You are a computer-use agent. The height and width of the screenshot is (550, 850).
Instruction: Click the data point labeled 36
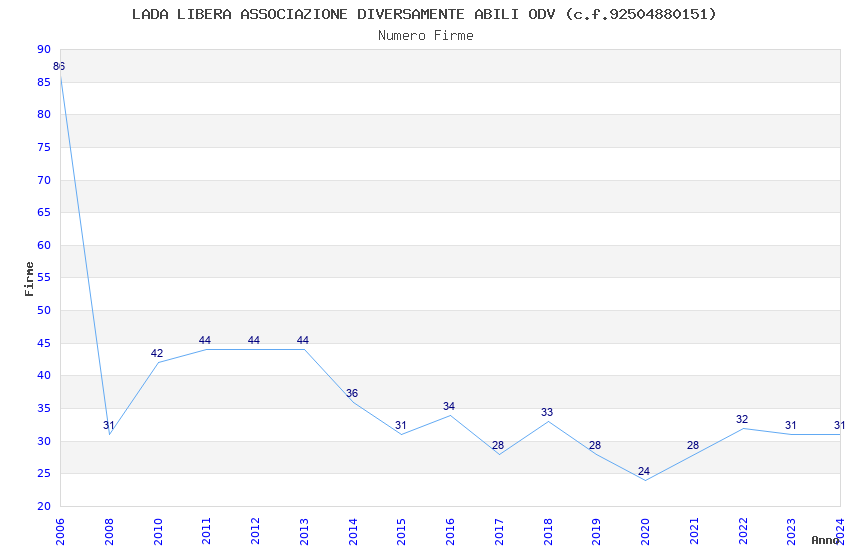(352, 401)
